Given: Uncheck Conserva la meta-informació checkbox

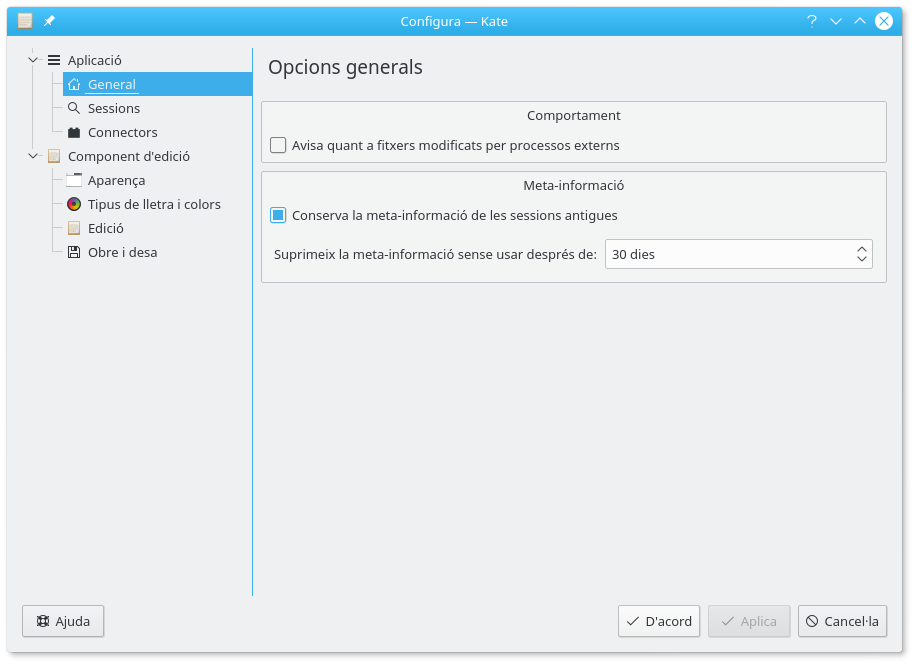Looking at the screenshot, I should (279, 216).
